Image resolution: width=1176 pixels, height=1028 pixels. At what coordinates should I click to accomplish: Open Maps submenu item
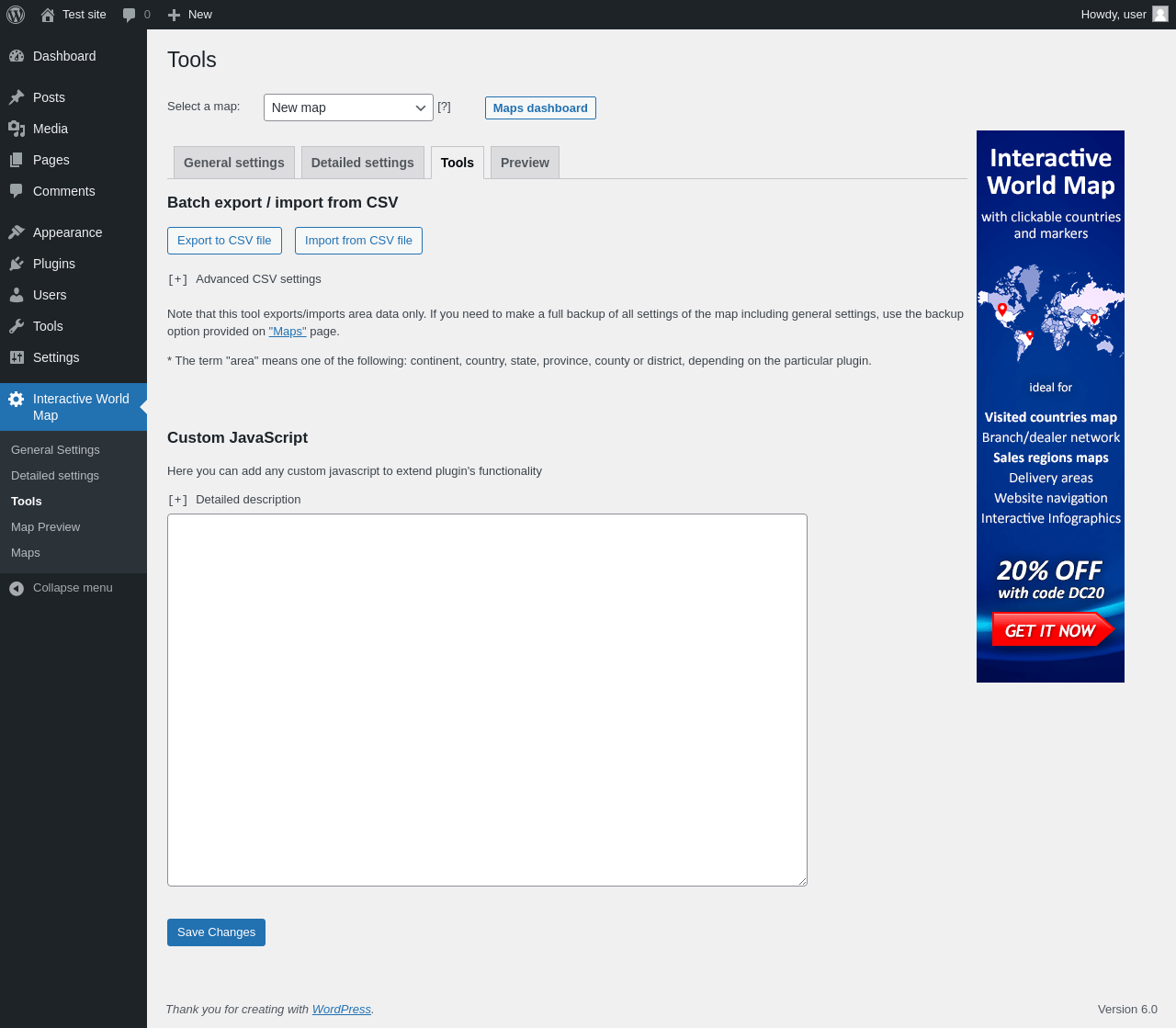(x=73, y=553)
